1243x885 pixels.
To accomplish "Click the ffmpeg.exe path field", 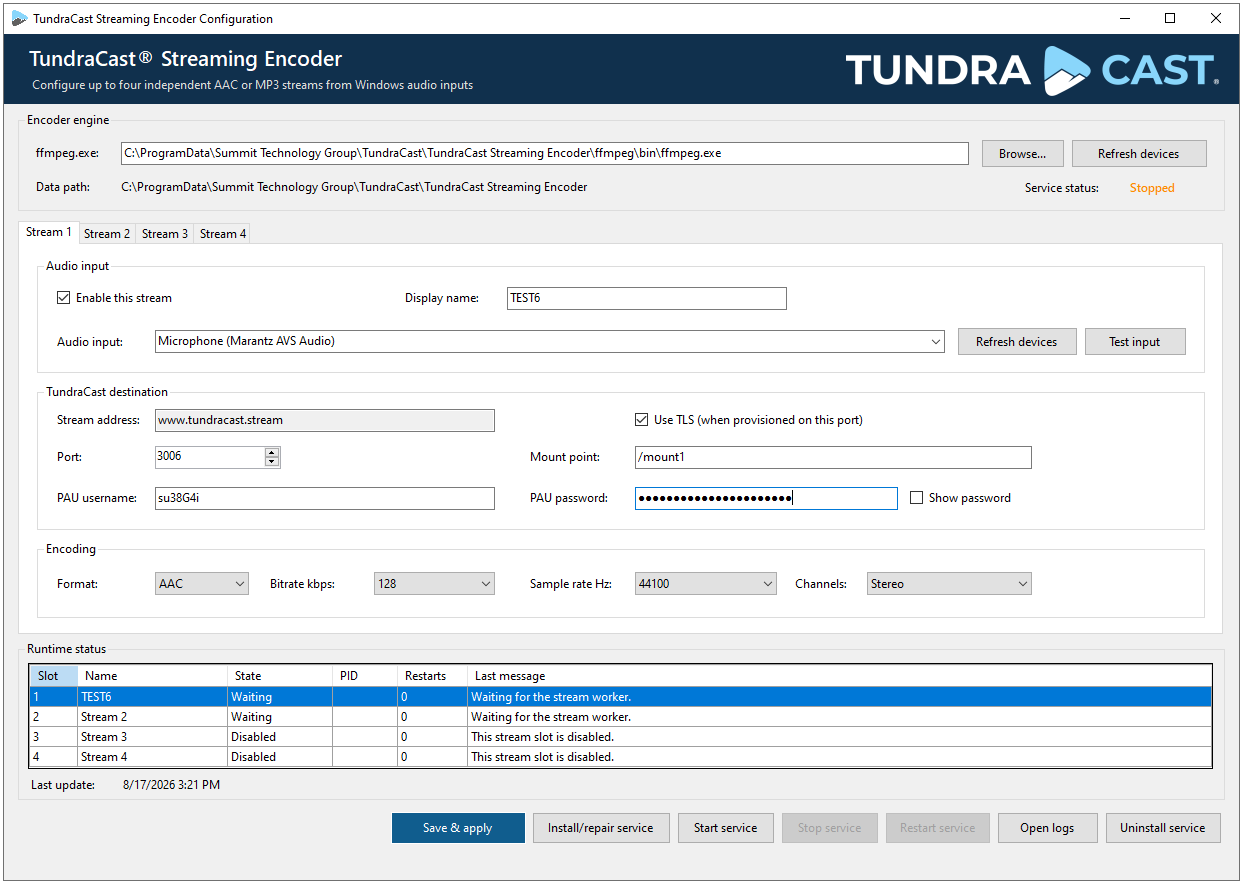I will coord(545,153).
